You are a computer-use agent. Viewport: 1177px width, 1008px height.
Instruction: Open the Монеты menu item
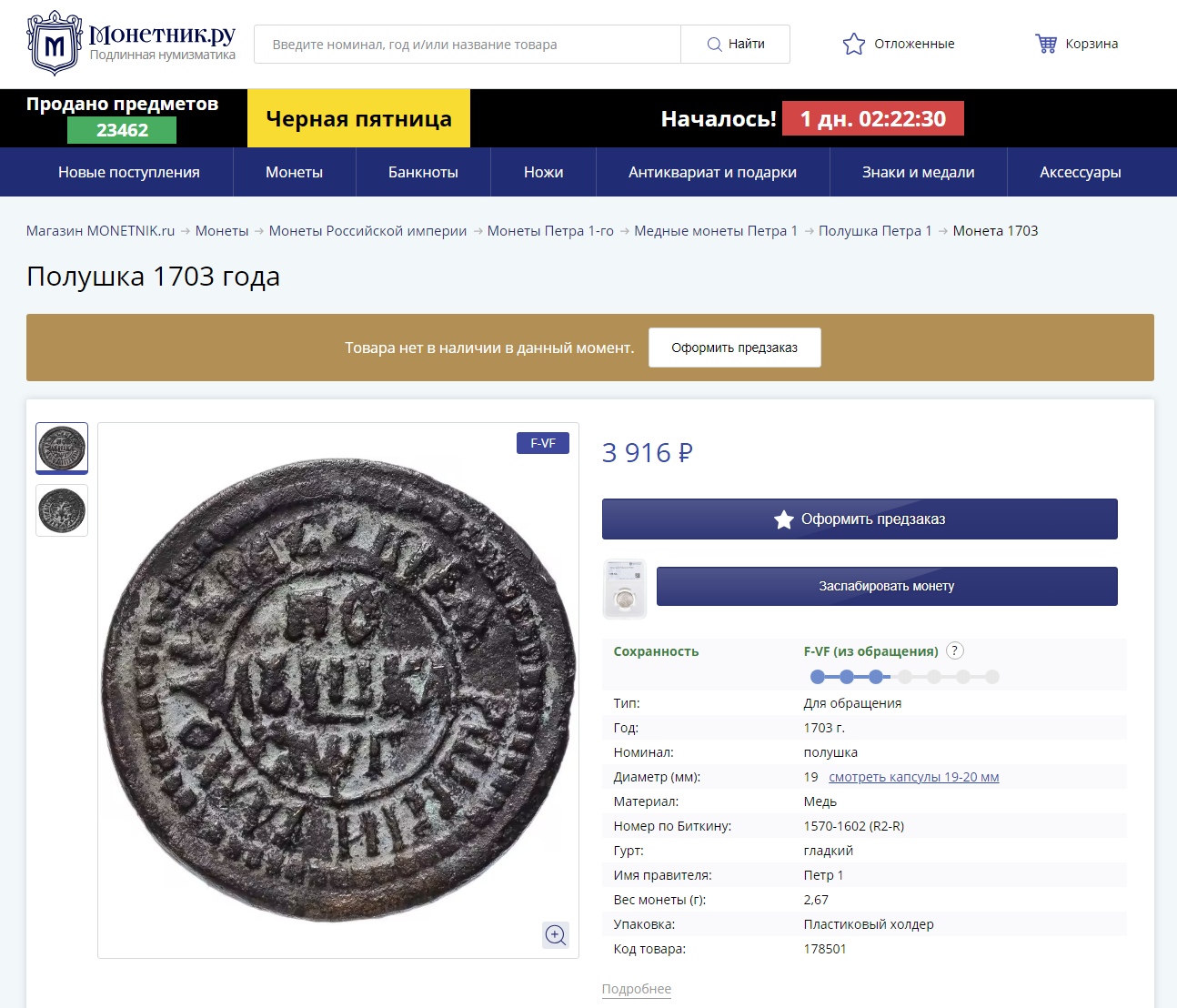[294, 172]
